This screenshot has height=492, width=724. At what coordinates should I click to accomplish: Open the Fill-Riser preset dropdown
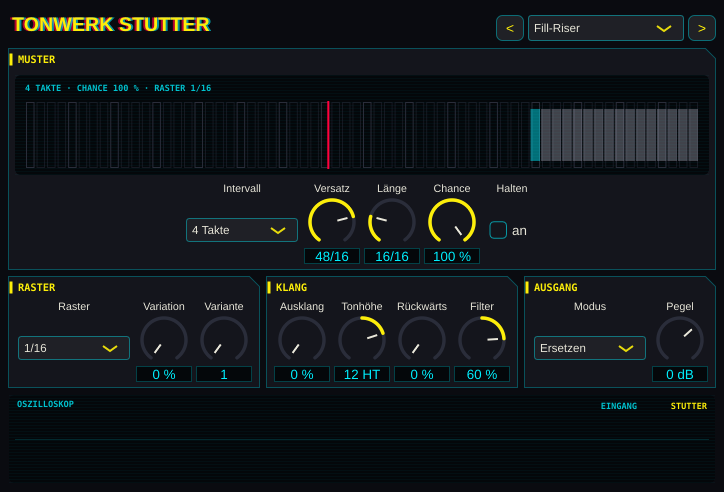605,28
